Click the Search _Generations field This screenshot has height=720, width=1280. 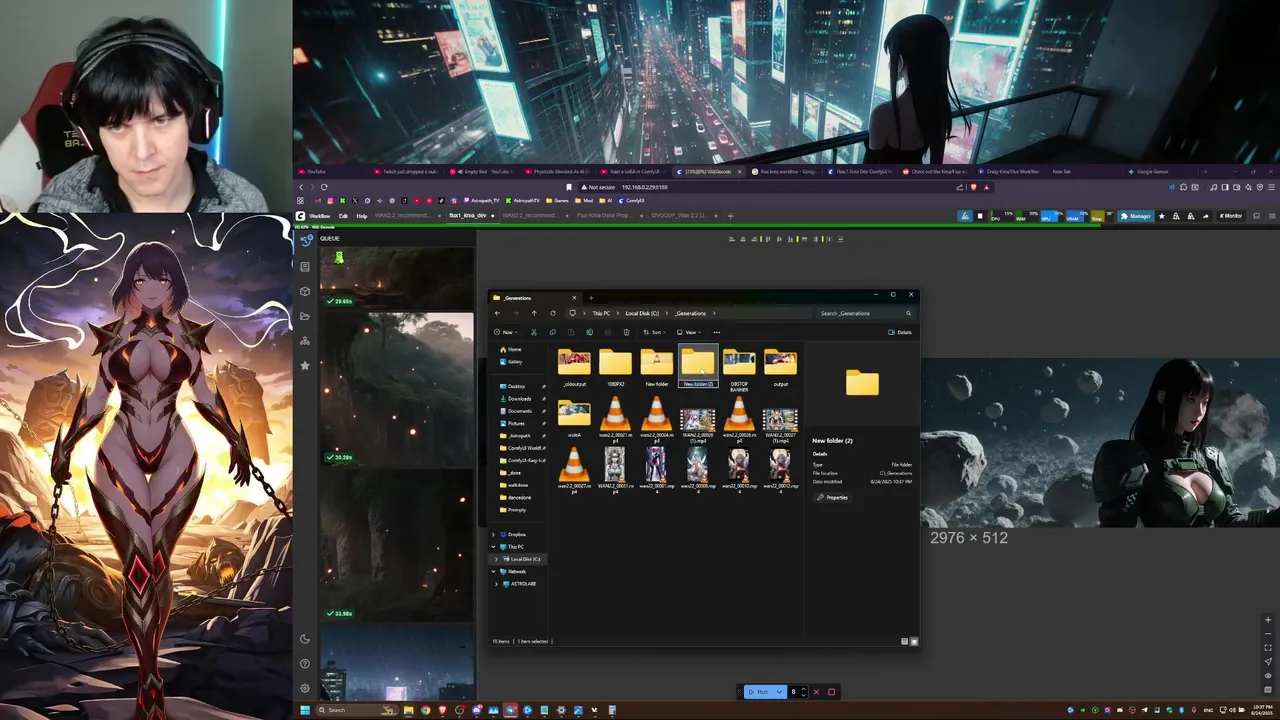(865, 313)
